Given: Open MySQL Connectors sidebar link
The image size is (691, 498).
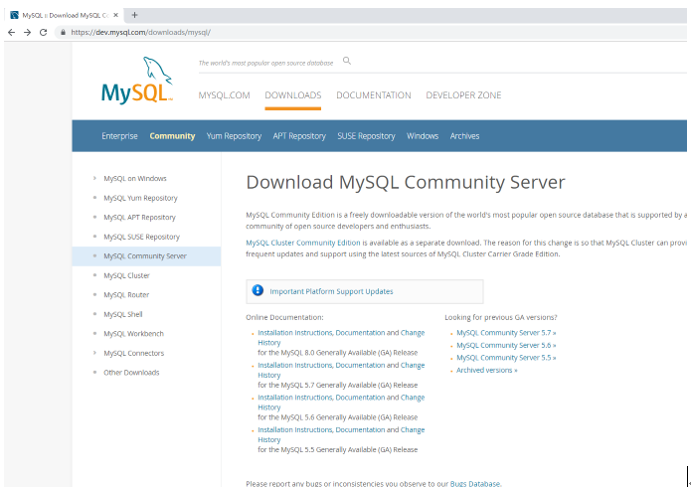Looking at the screenshot, I should tap(134, 353).
